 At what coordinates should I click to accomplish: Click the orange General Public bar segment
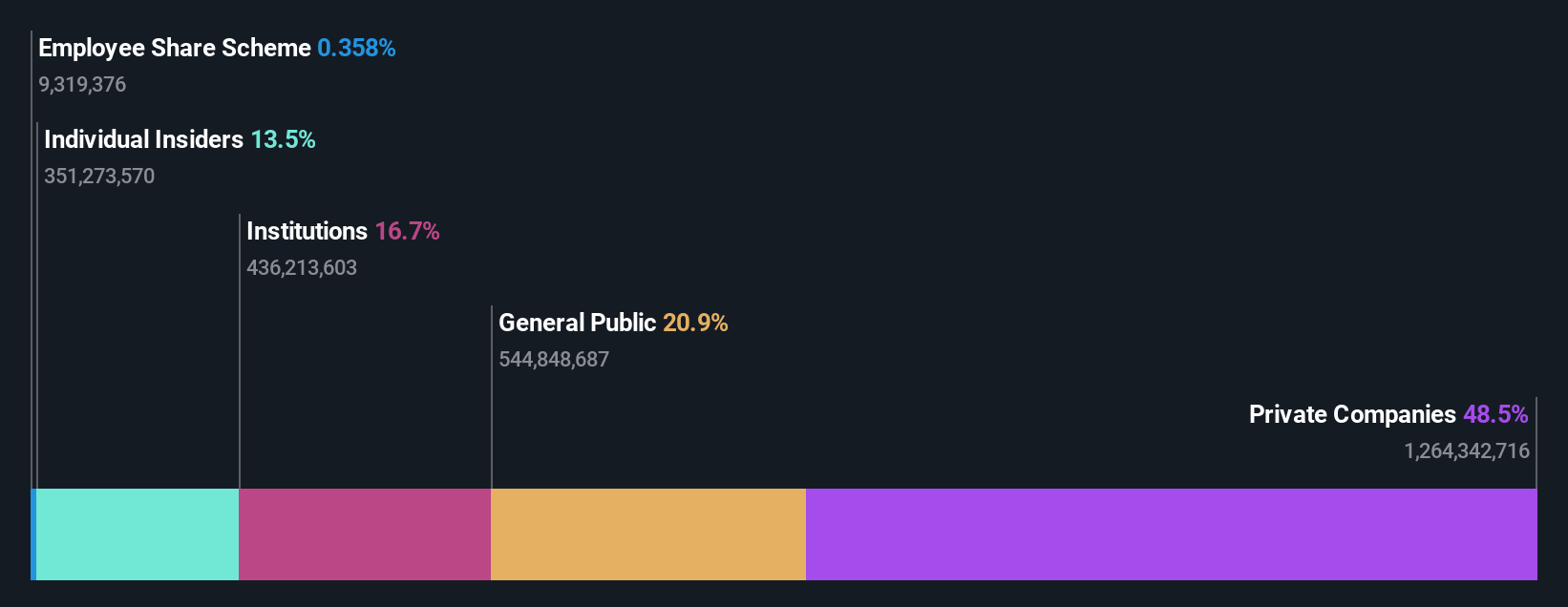coord(647,534)
